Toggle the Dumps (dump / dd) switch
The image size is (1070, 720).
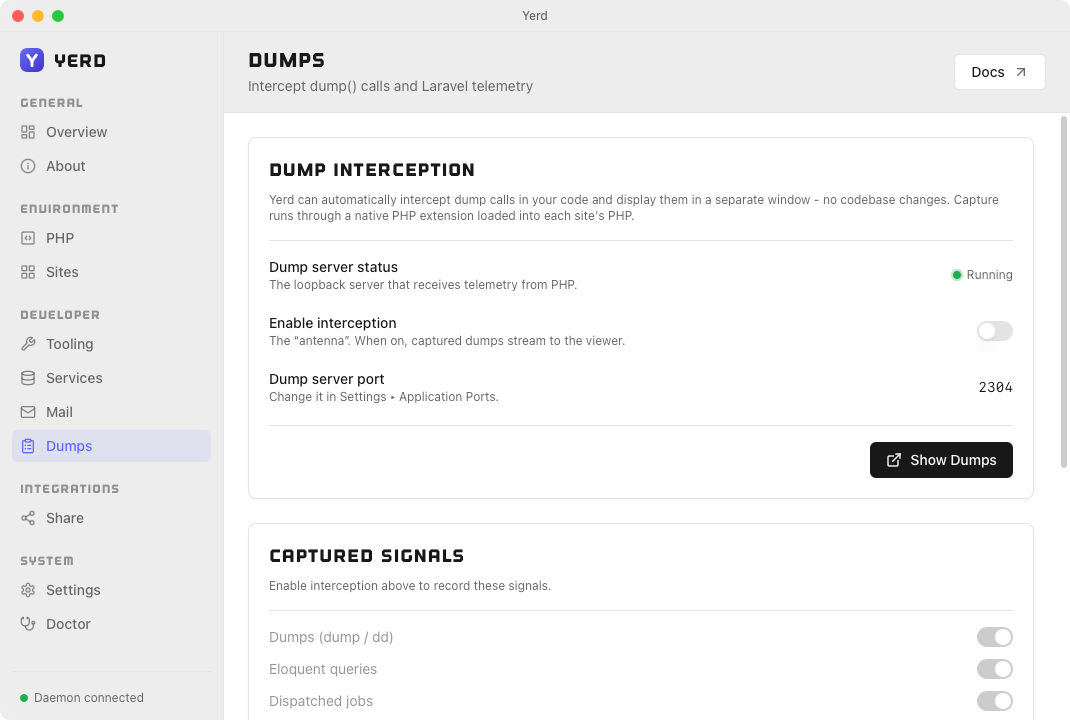coord(994,637)
